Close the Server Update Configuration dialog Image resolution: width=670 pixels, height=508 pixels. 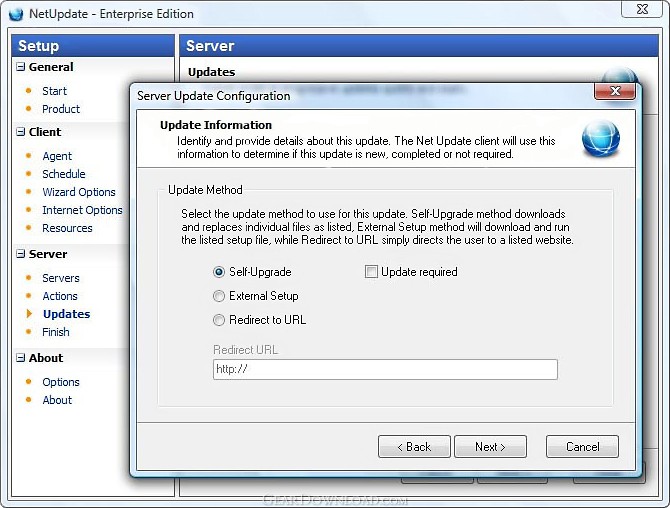615,91
